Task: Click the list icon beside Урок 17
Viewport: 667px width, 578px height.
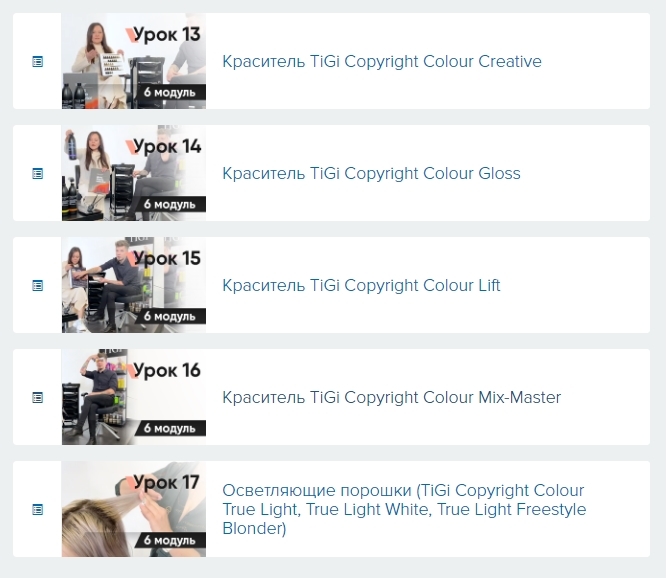Action: tap(38, 510)
